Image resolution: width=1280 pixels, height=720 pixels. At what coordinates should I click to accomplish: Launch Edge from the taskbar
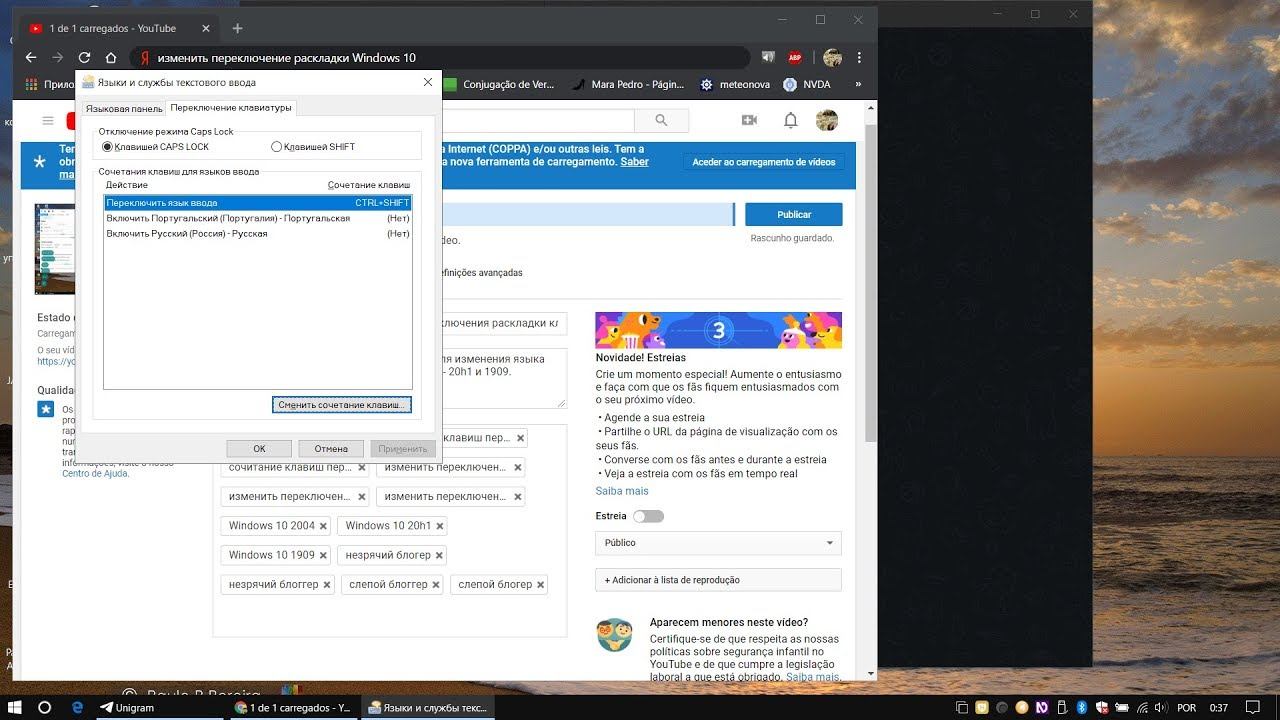pos(77,707)
